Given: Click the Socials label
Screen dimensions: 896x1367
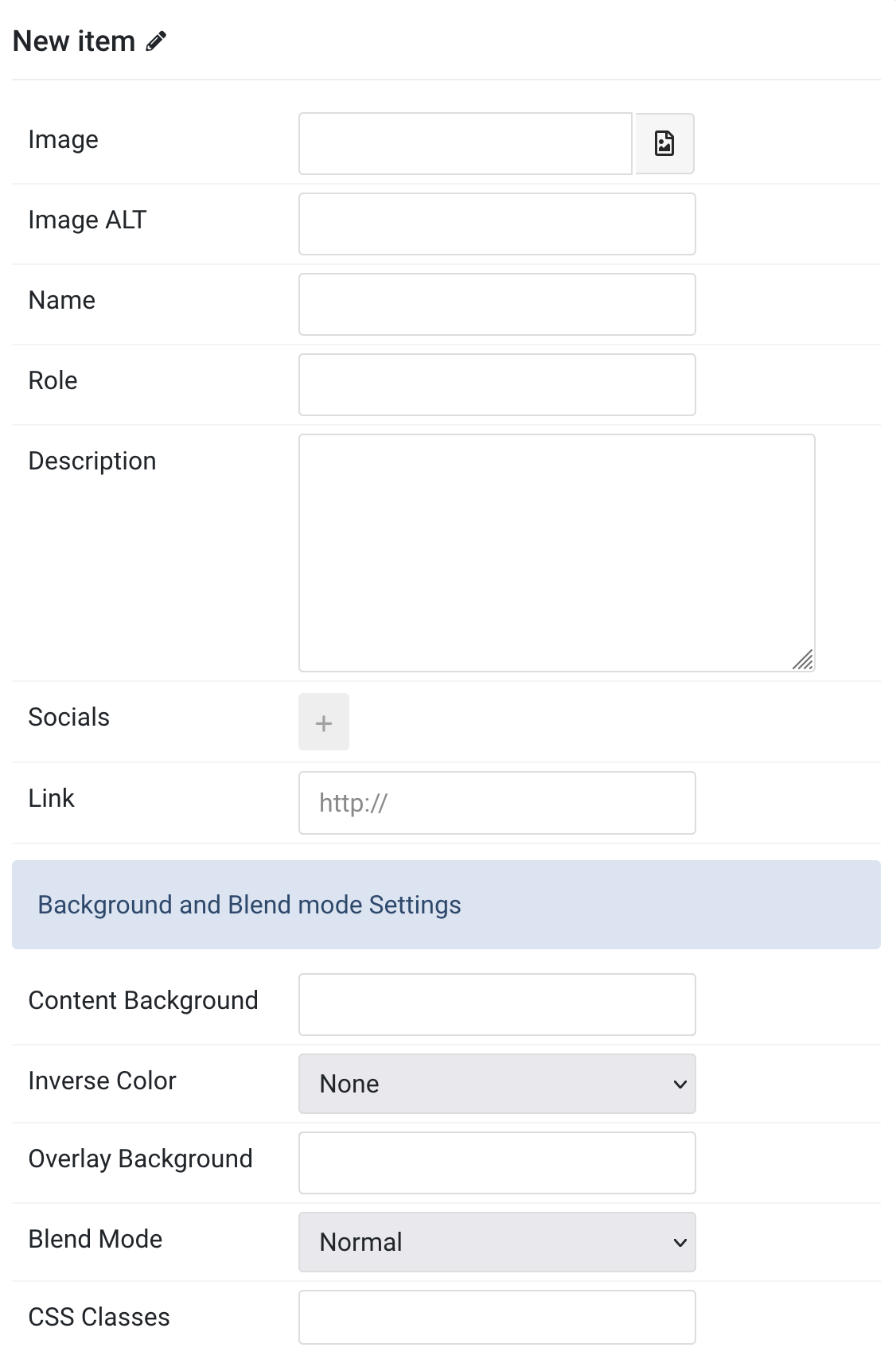Looking at the screenshot, I should [69, 717].
